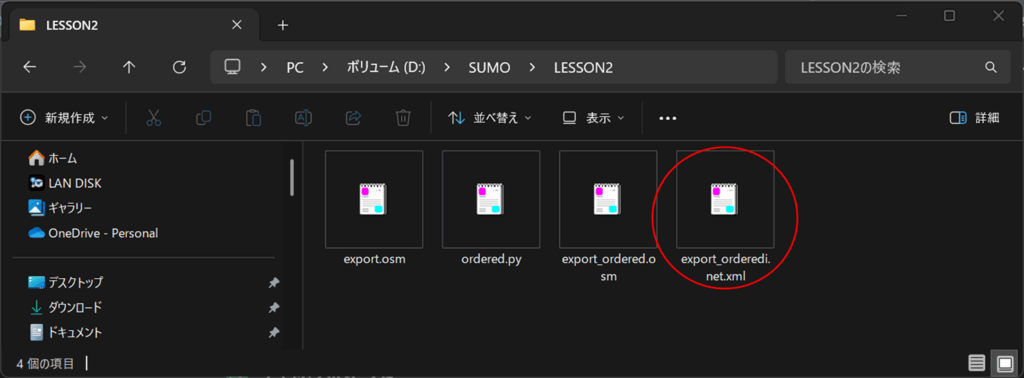
Task: Click pin icon next to ダウンロード
Action: coord(274,307)
